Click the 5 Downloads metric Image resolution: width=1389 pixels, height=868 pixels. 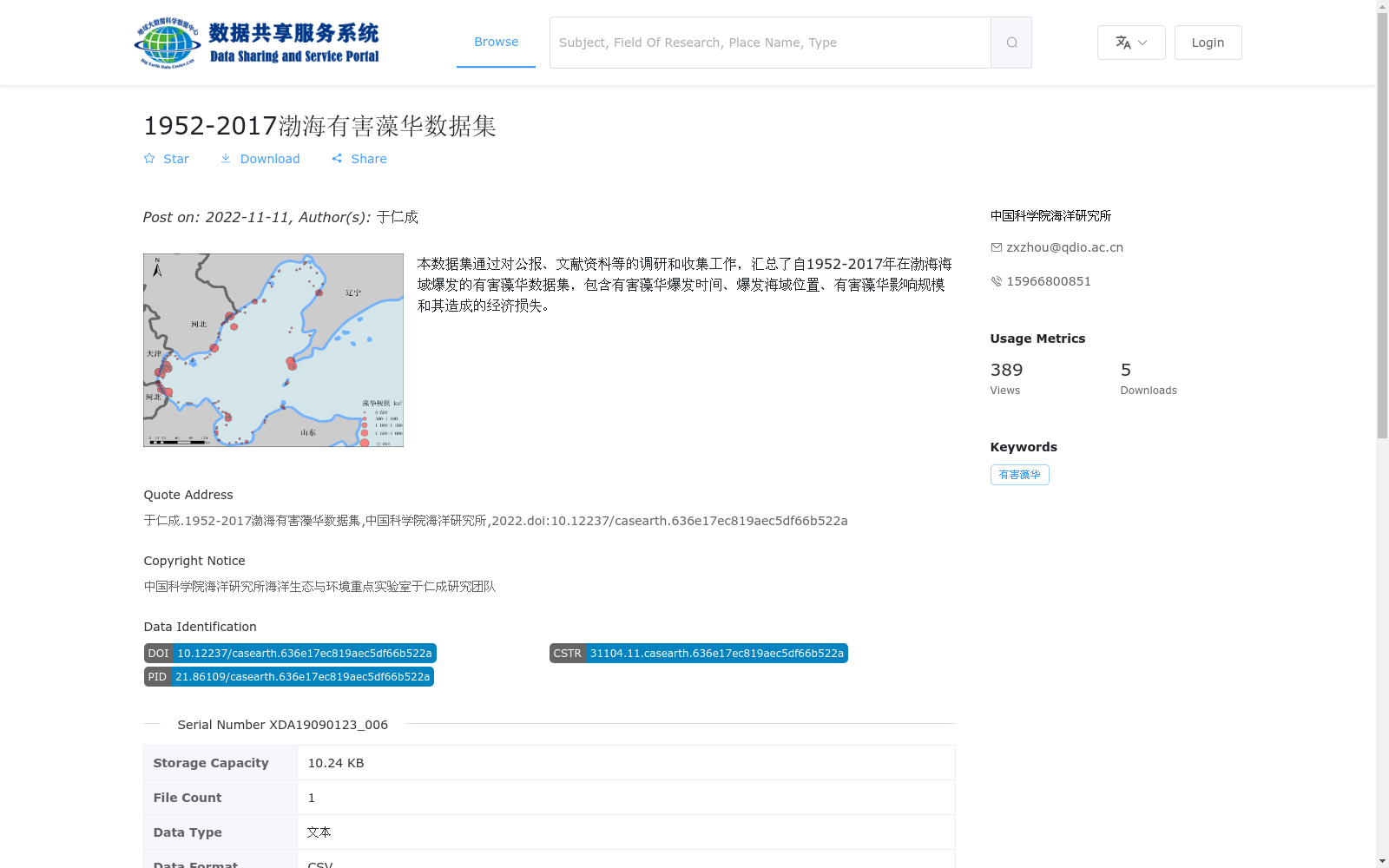(x=1149, y=378)
